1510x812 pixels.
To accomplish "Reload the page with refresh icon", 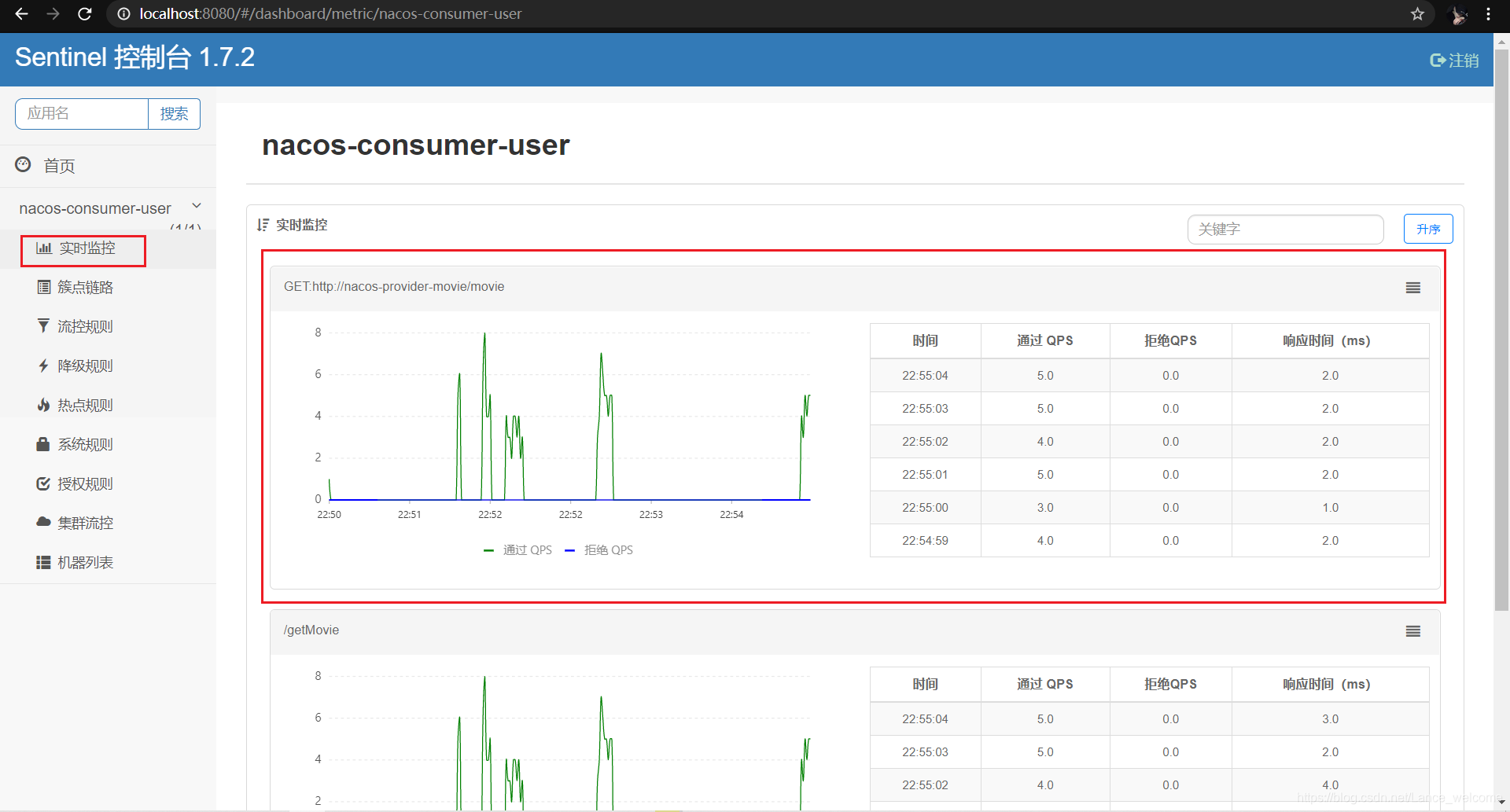I will (84, 13).
